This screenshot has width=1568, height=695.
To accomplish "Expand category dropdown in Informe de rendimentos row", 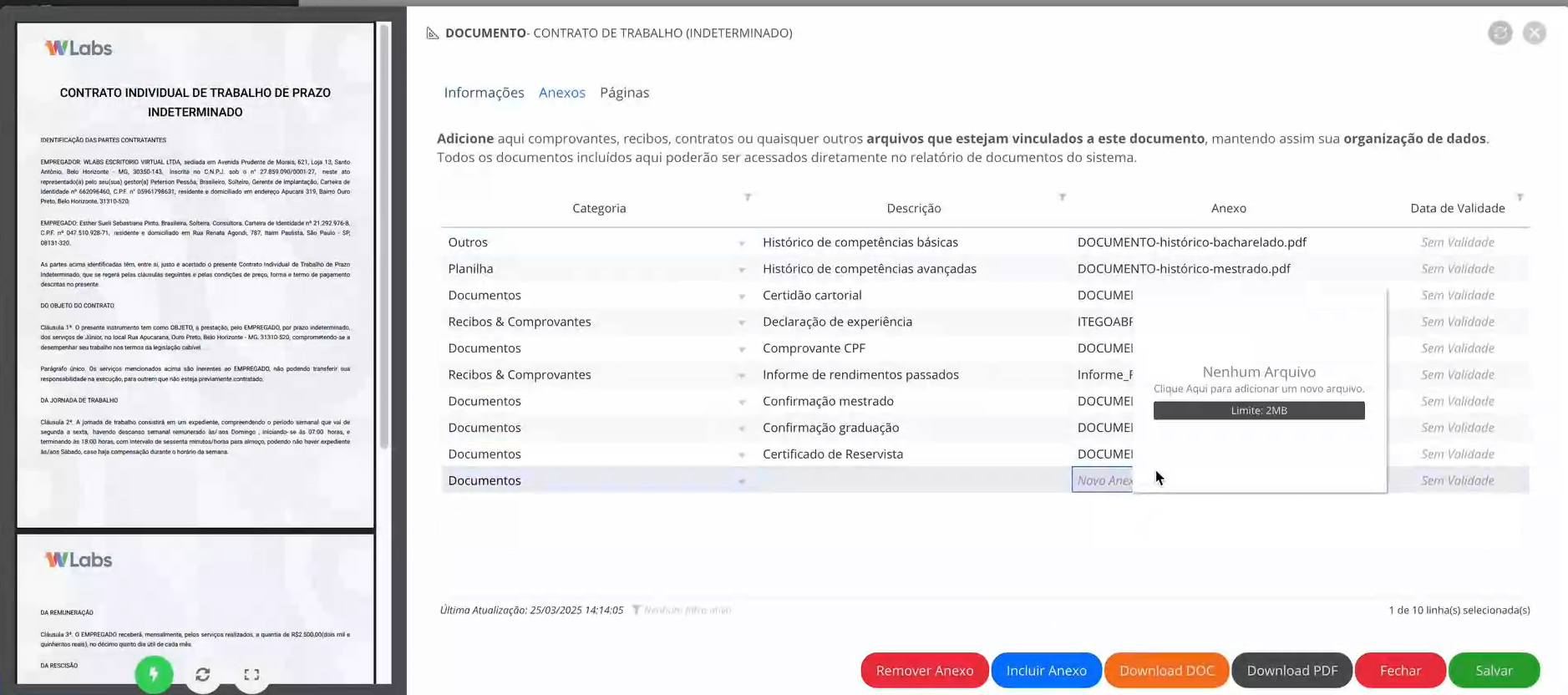I will click(742, 376).
